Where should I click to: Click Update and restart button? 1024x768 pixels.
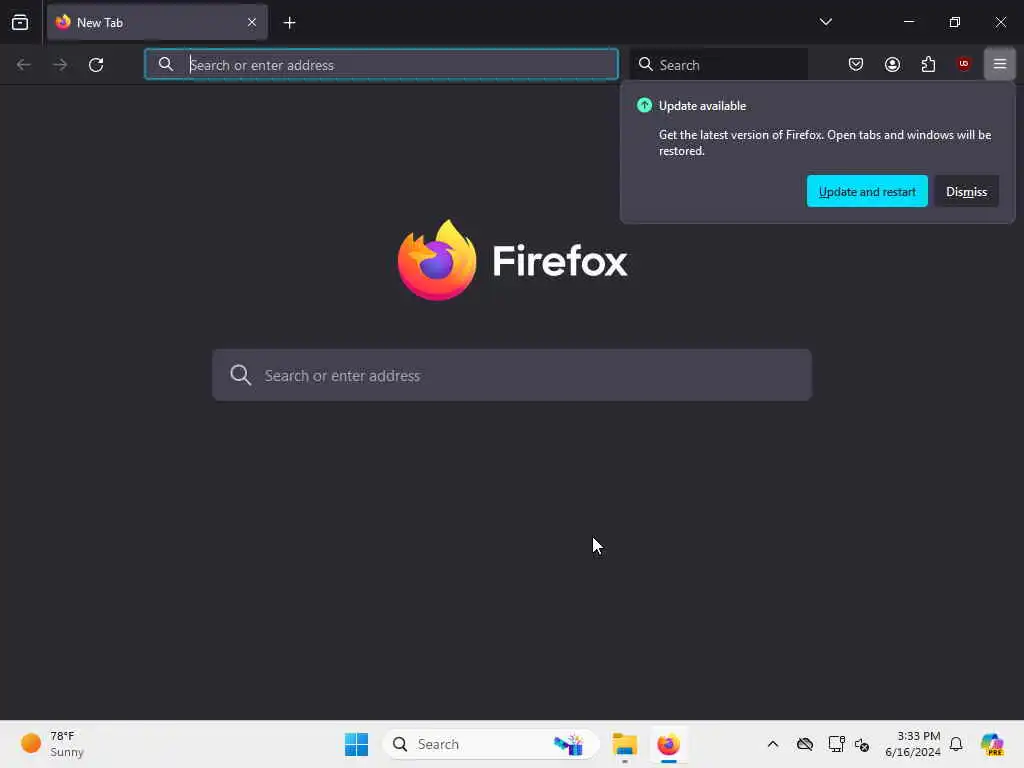867,191
